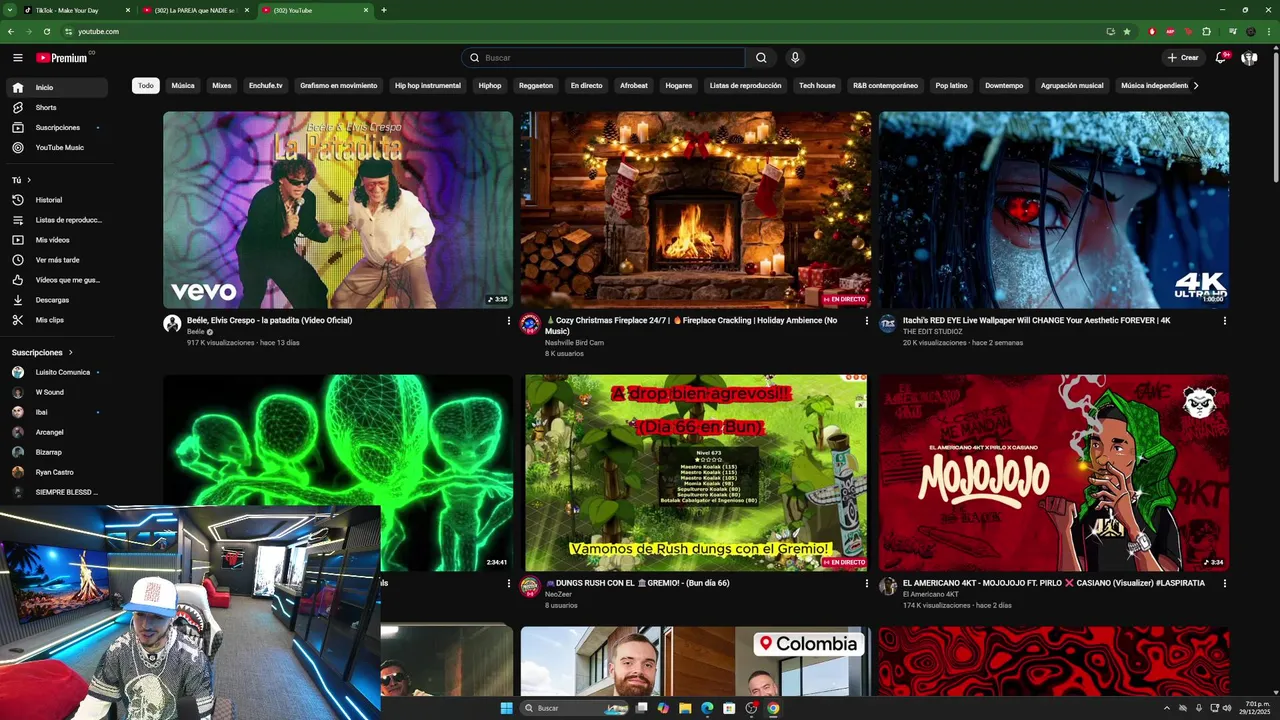Open the YouTube hamburger guide menu
1280x720 pixels.
tap(17, 58)
